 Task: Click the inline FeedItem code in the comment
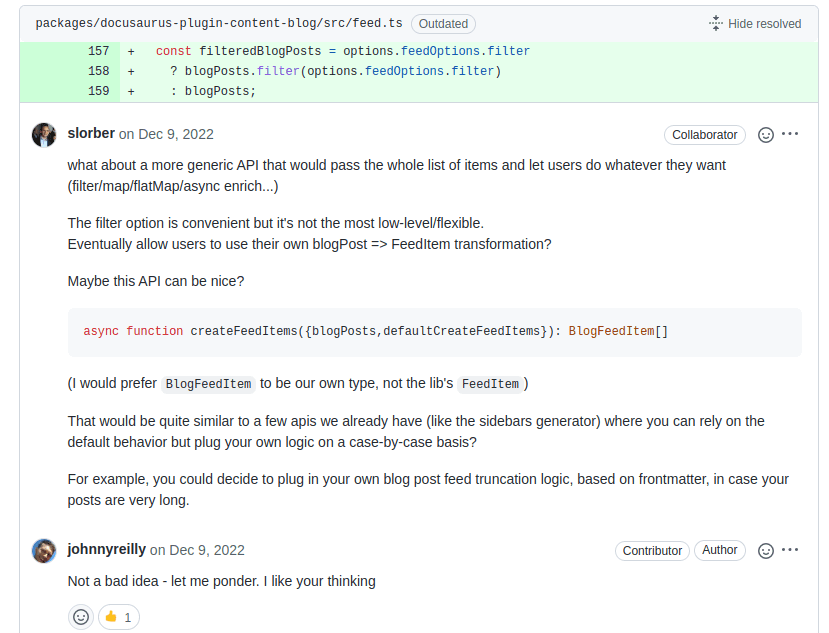click(490, 384)
